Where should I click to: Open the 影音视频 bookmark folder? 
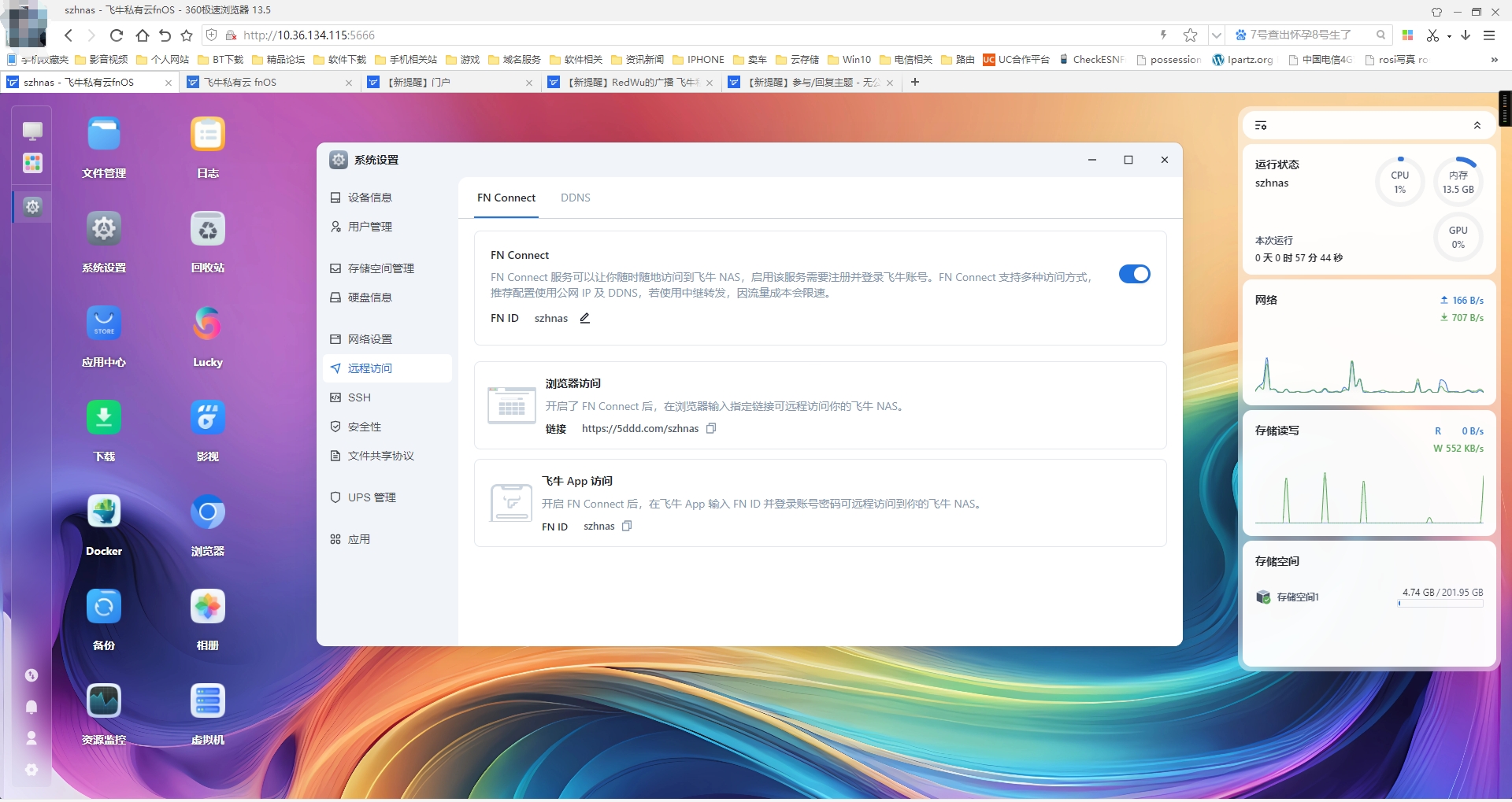click(x=101, y=60)
